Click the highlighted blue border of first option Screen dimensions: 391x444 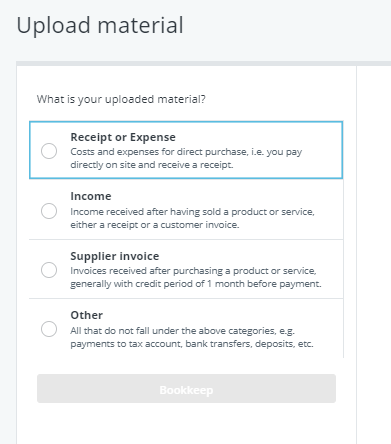point(186,122)
